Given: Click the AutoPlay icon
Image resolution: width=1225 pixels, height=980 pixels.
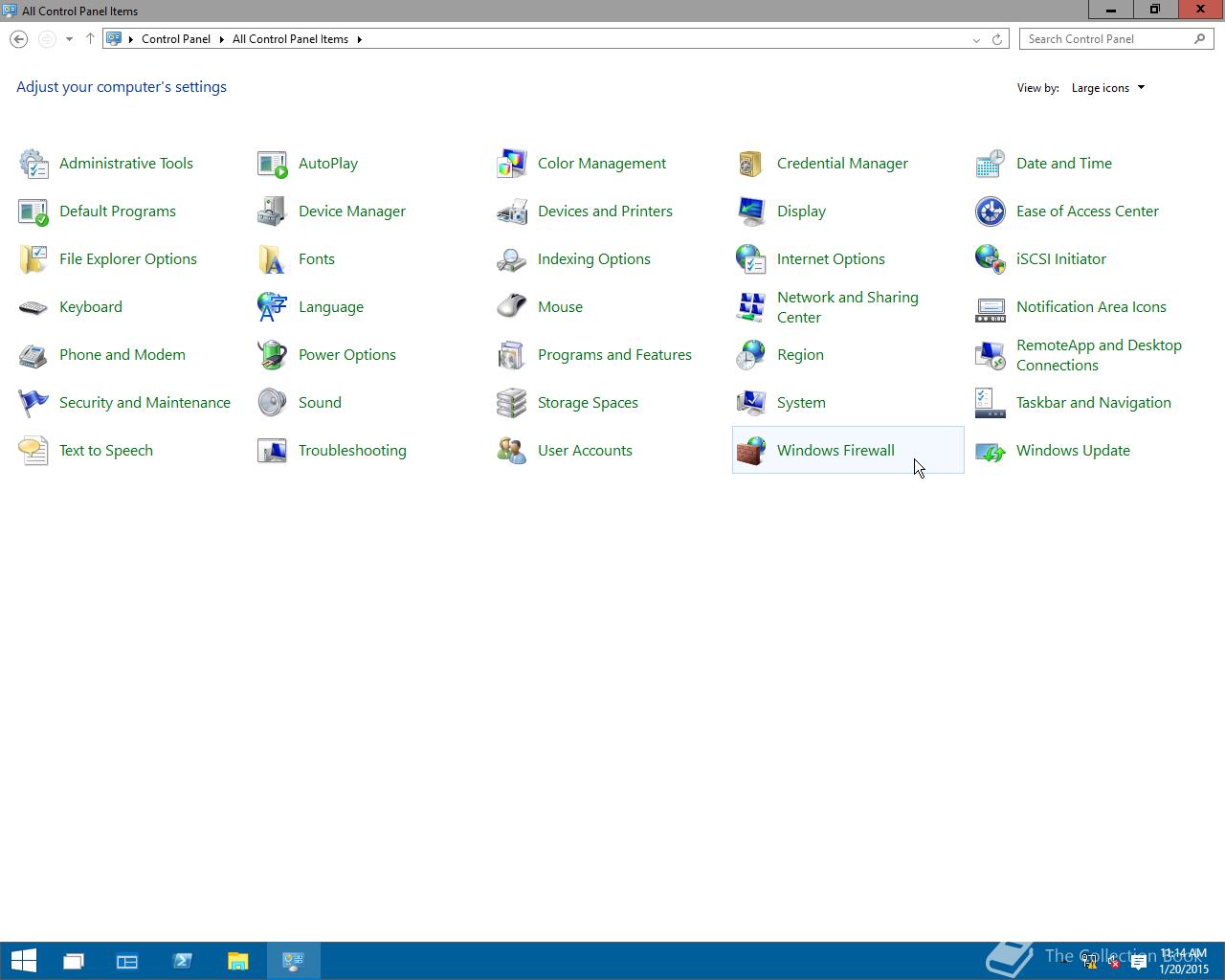Looking at the screenshot, I should (273, 164).
